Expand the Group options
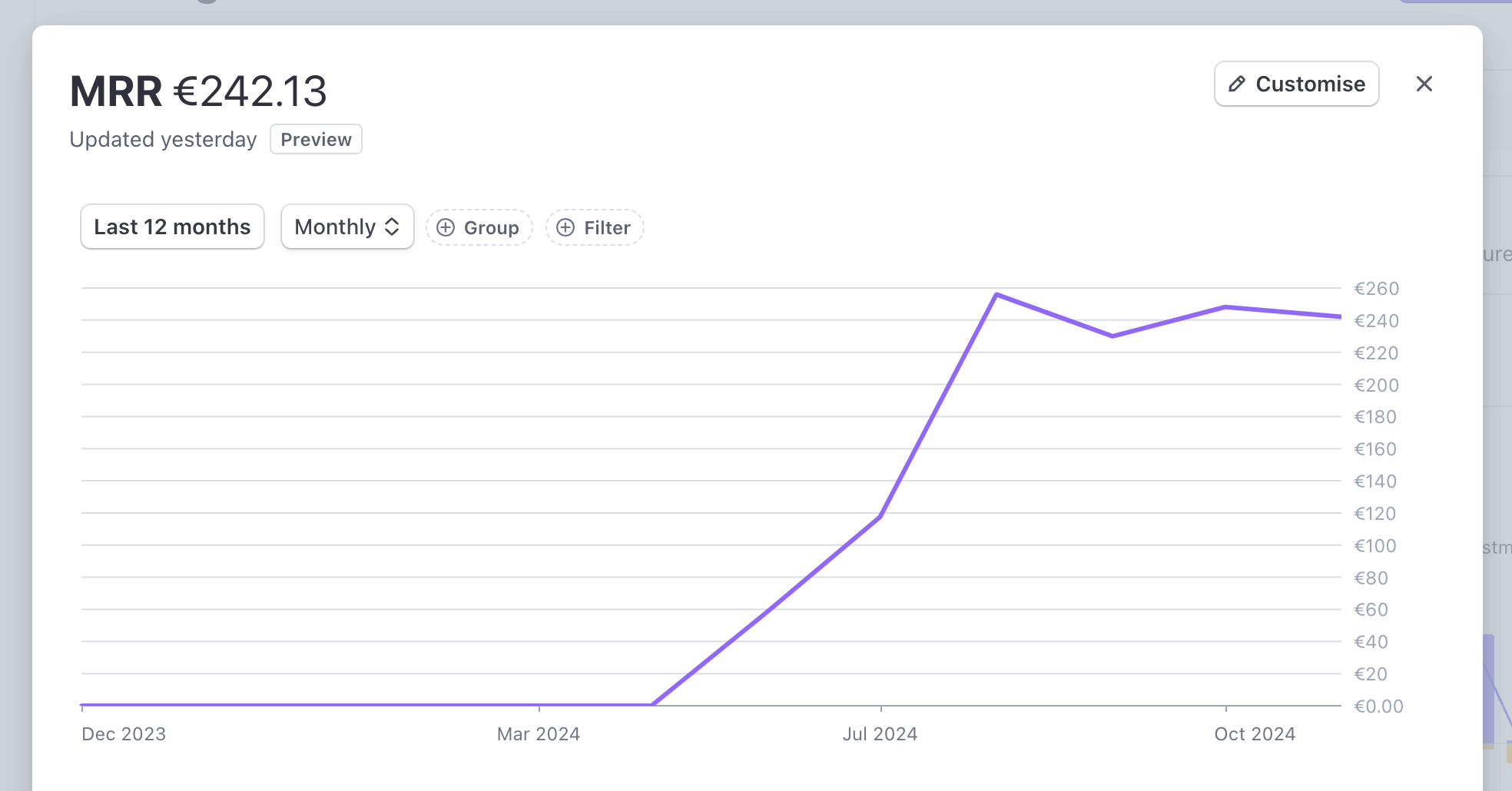The image size is (1512, 791). pyautogui.click(x=479, y=227)
